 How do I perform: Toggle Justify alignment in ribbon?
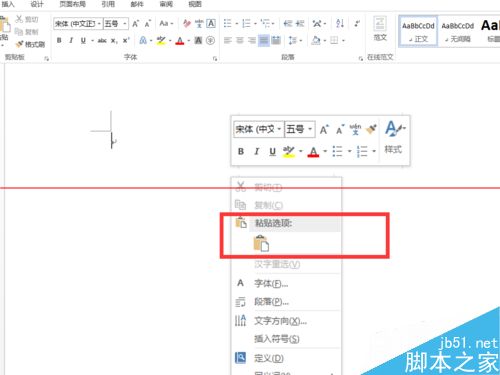264,41
